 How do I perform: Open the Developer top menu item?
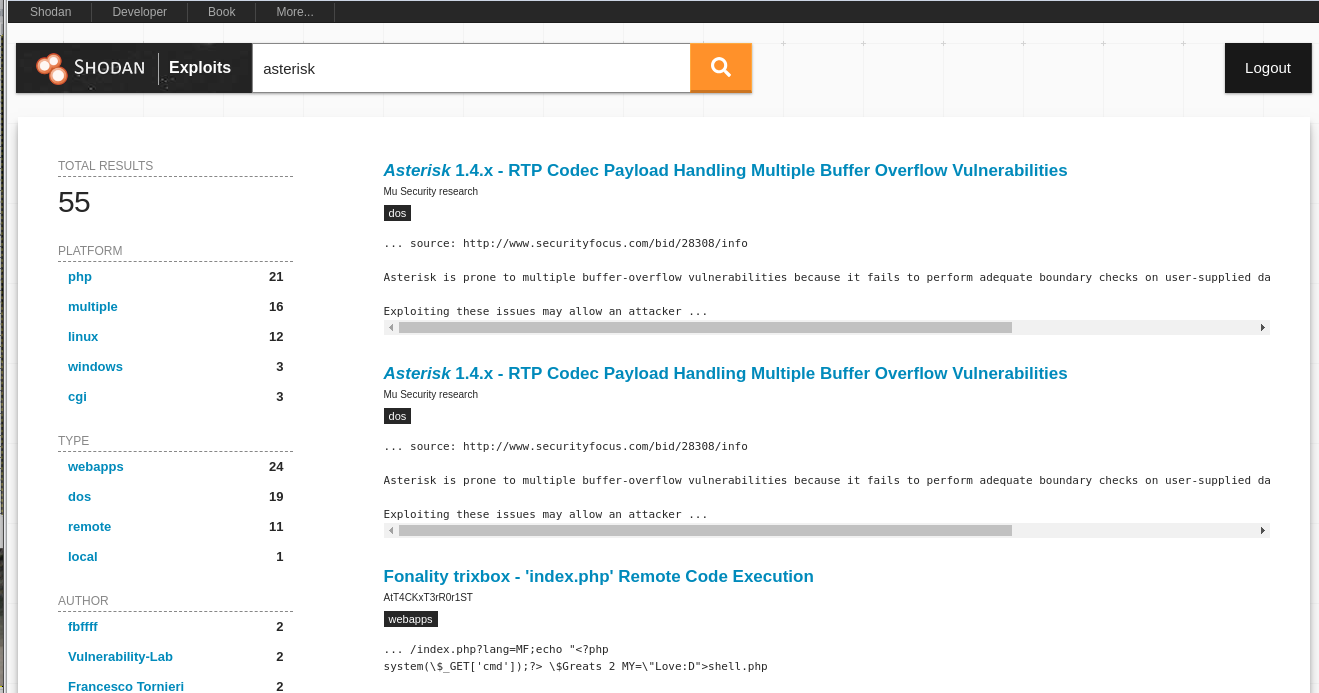pos(139,12)
